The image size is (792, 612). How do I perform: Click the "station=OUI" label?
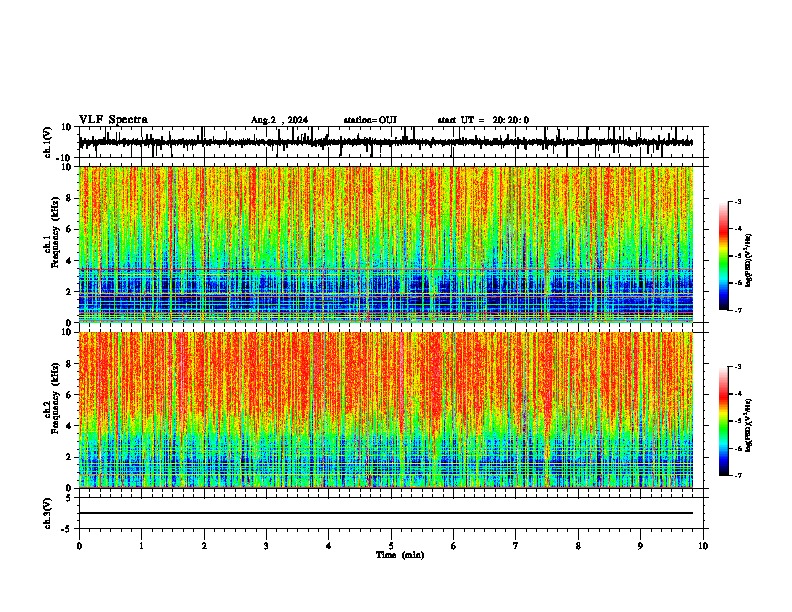[x=370, y=120]
